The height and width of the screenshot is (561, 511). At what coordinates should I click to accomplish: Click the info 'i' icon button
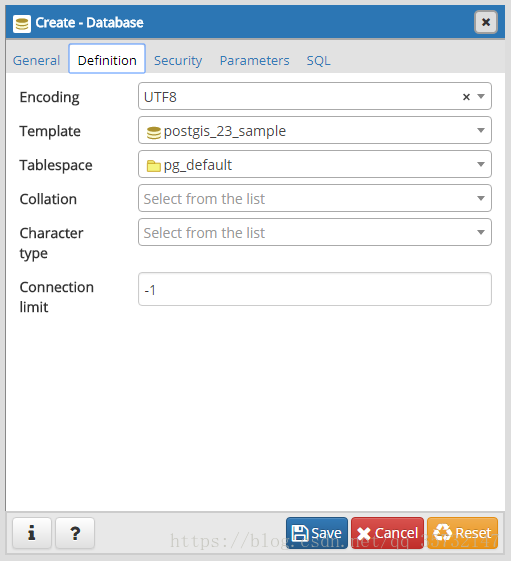[32, 533]
